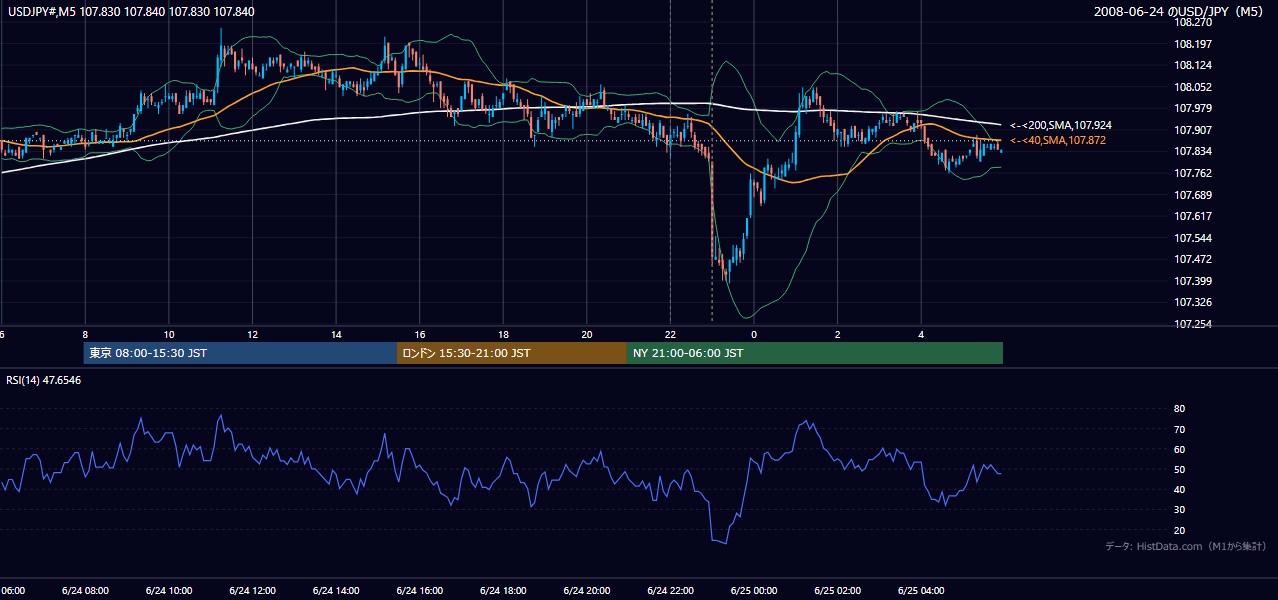Screen dimensions: 1278x600
Task: Click the 東京 08:00-15:30 JST session bar
Action: (241, 353)
